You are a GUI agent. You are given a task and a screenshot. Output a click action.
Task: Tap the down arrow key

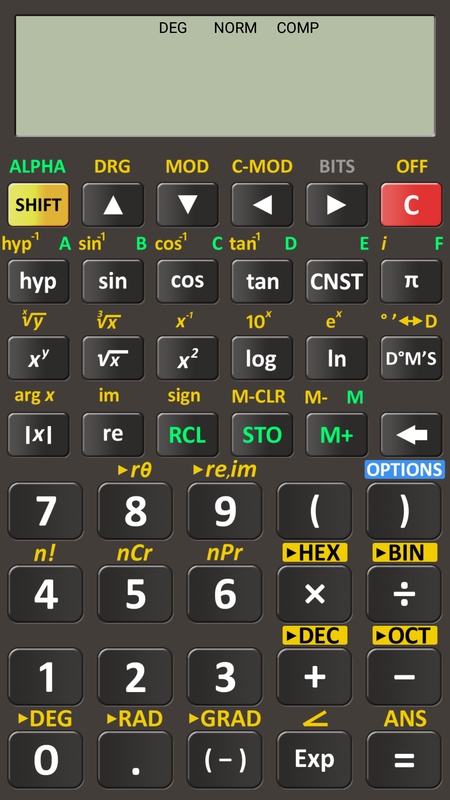pos(187,205)
